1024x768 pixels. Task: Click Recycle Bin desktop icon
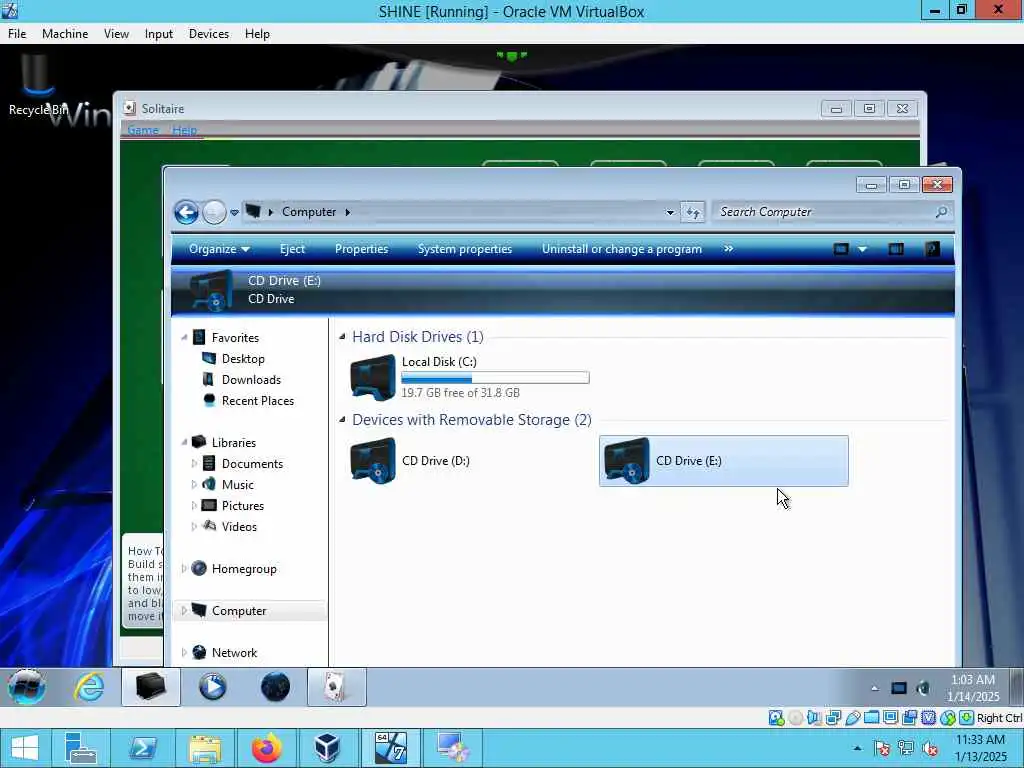(37, 85)
